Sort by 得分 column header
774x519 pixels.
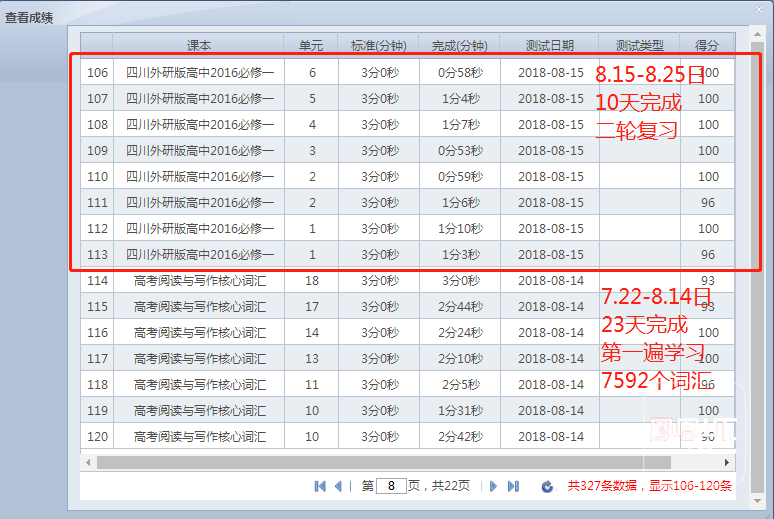click(707, 45)
